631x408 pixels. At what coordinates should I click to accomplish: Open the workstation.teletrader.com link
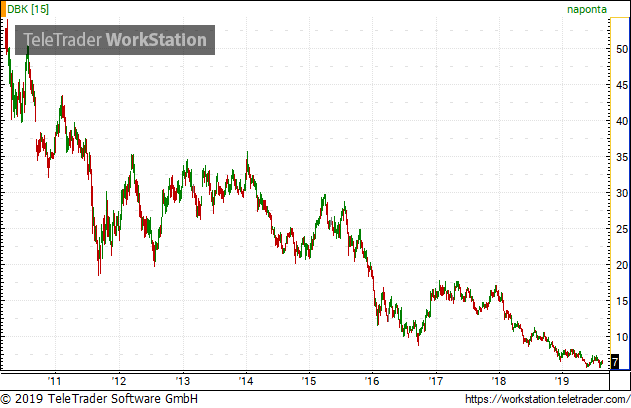click(547, 399)
